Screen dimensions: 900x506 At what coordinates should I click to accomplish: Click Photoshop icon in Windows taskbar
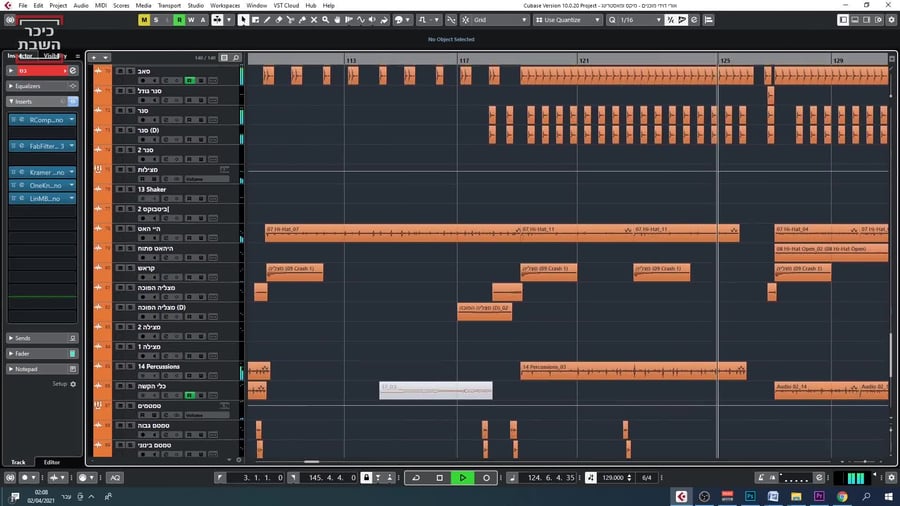[x=751, y=496]
